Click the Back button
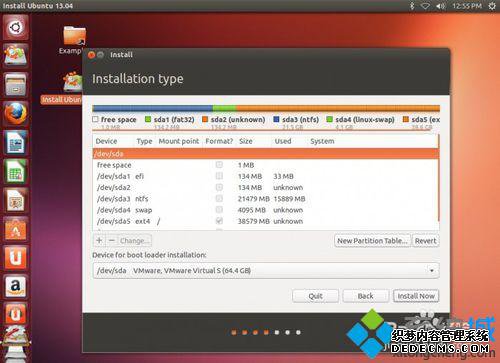Screen dimensions: 500x363 tap(365, 296)
